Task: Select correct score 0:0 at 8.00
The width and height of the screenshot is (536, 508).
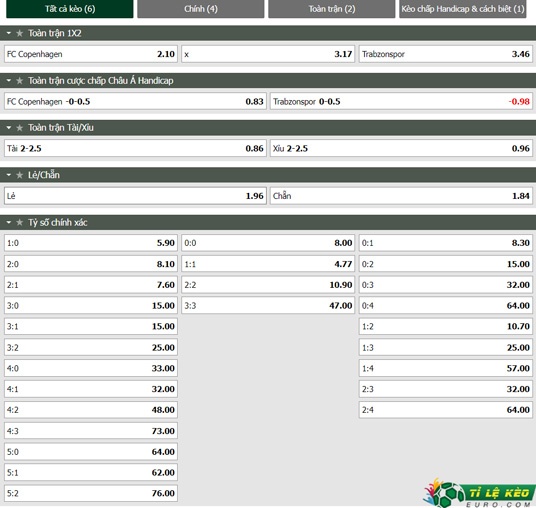Action: [268, 243]
